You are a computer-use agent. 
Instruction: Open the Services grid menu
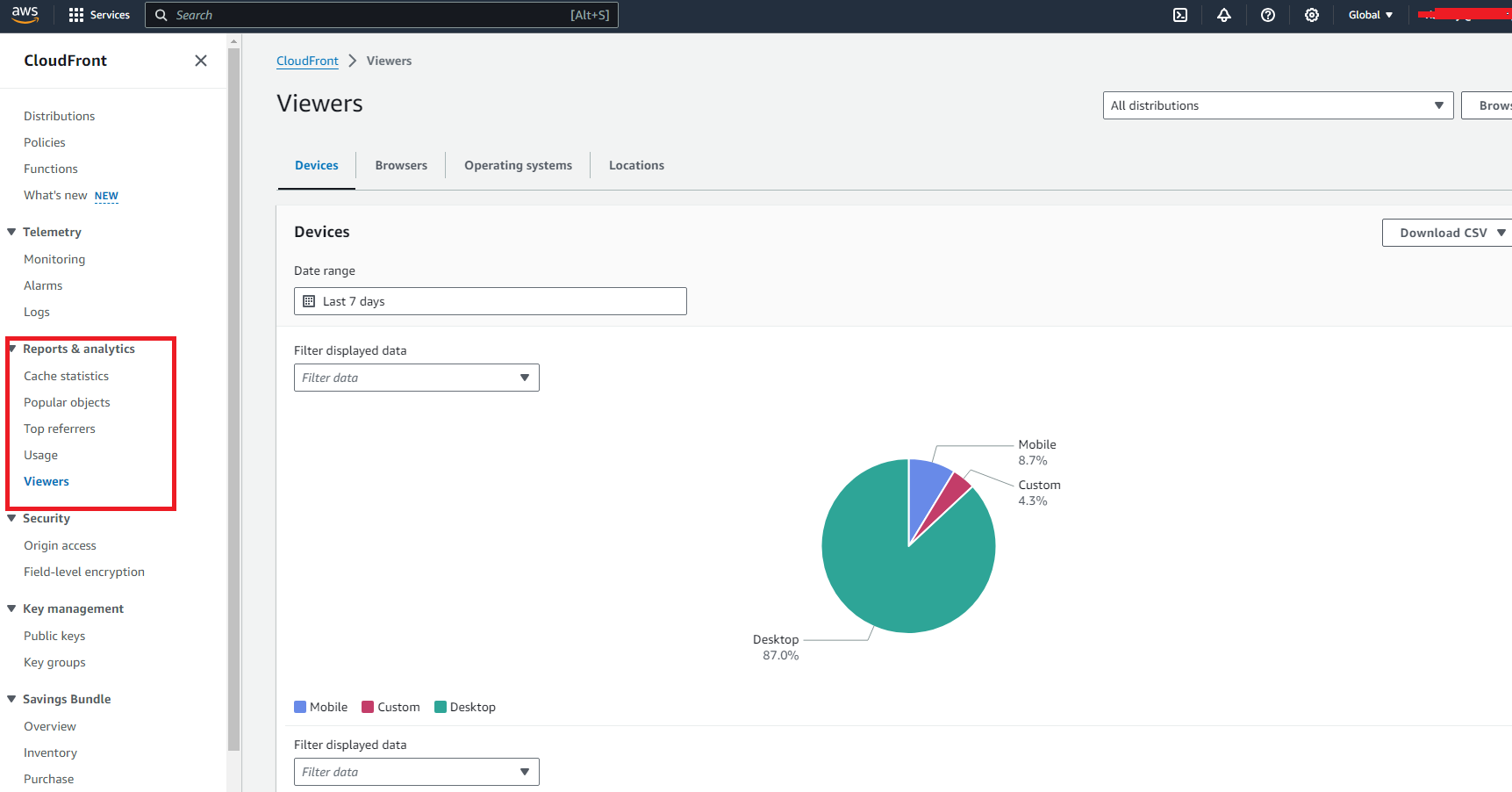click(x=76, y=15)
